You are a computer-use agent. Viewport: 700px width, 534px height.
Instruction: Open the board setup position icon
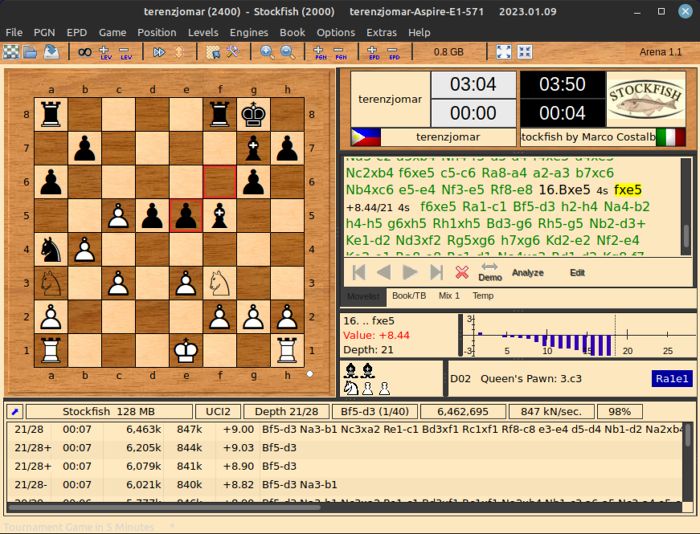[213, 52]
